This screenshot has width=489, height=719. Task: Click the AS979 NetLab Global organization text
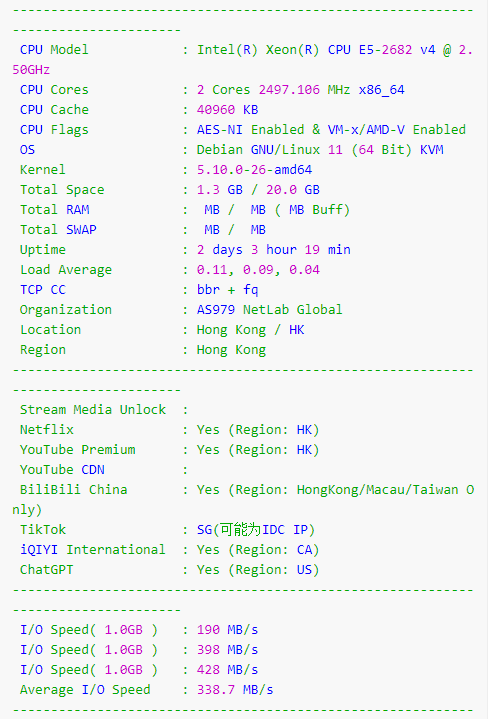tap(270, 310)
